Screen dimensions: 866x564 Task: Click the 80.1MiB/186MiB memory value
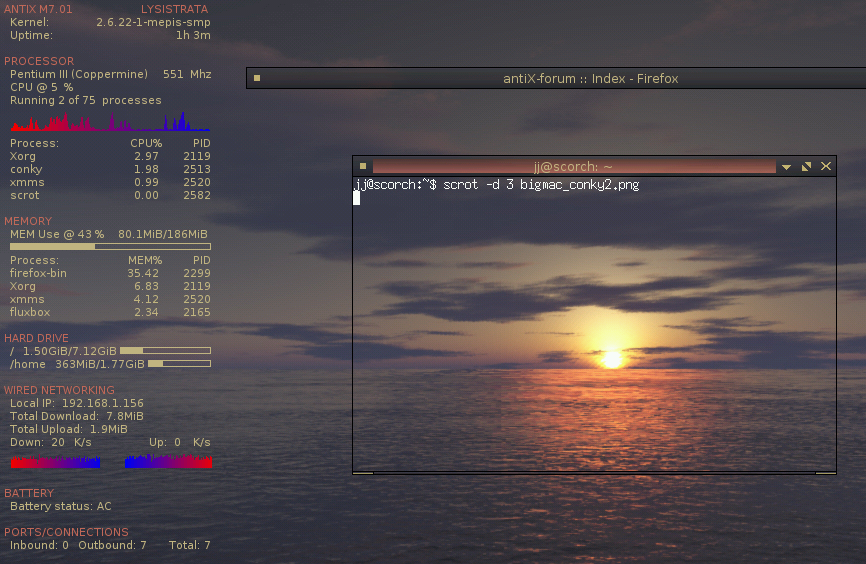[163, 234]
